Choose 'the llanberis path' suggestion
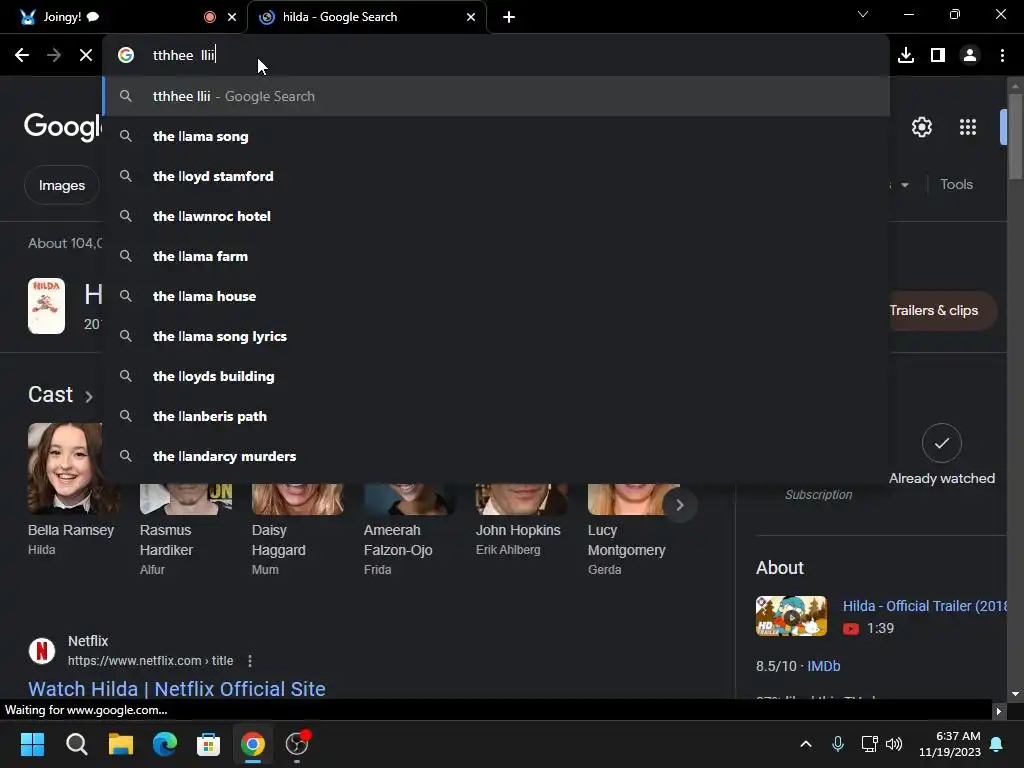This screenshot has width=1024, height=768. 496,416
